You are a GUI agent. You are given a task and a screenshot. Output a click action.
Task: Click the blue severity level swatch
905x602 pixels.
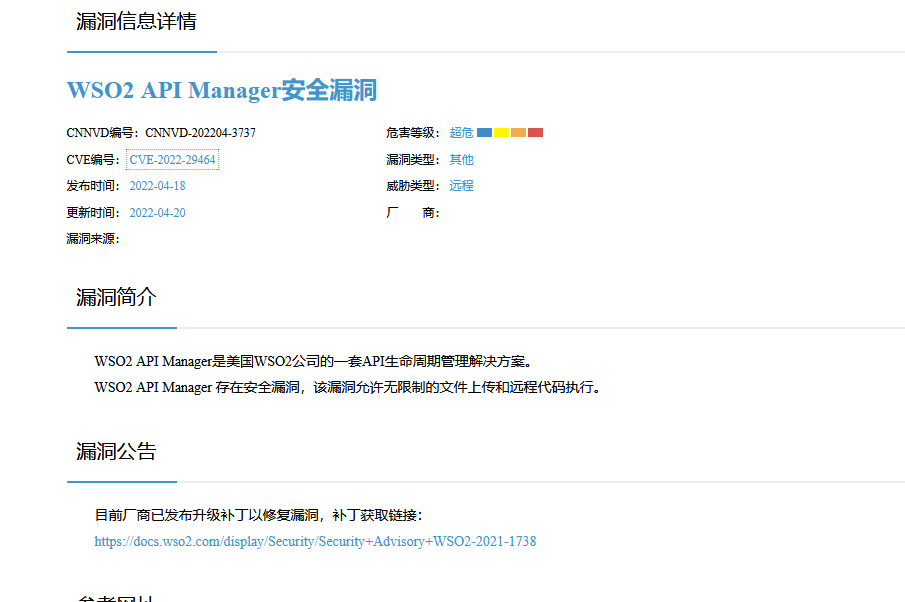click(x=485, y=133)
